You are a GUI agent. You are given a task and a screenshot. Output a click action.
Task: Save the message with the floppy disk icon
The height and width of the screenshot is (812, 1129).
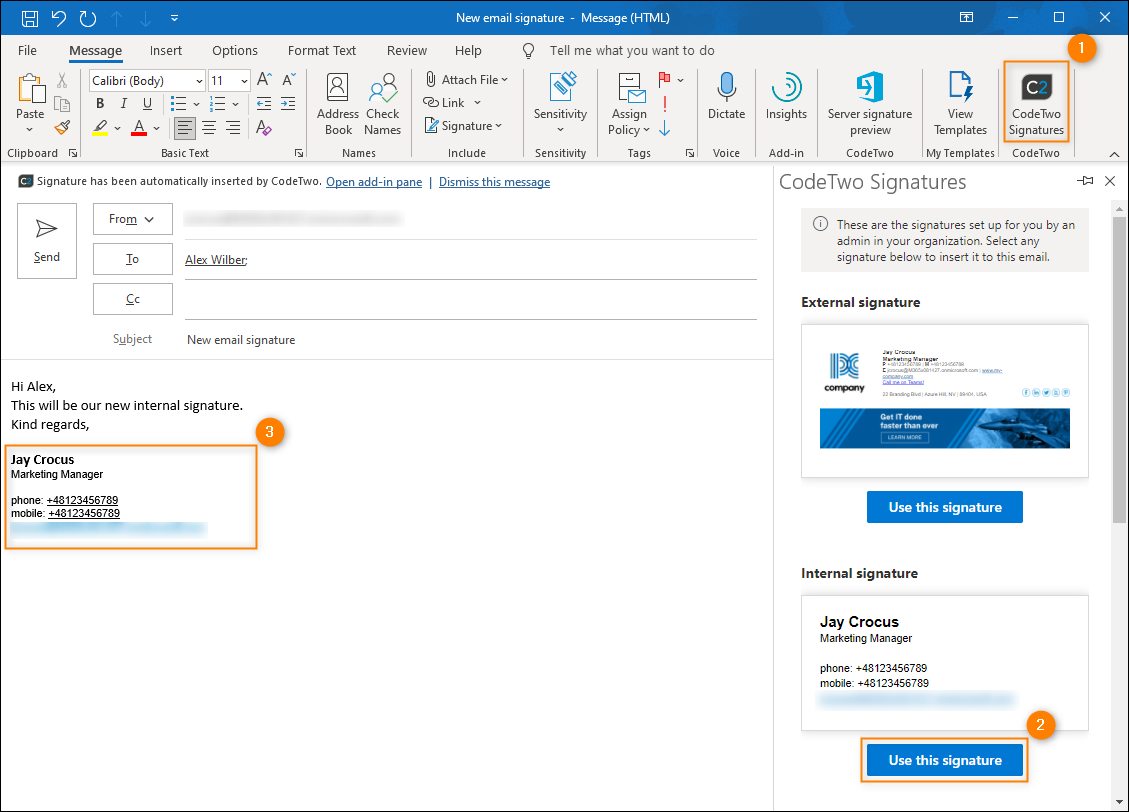coord(30,18)
